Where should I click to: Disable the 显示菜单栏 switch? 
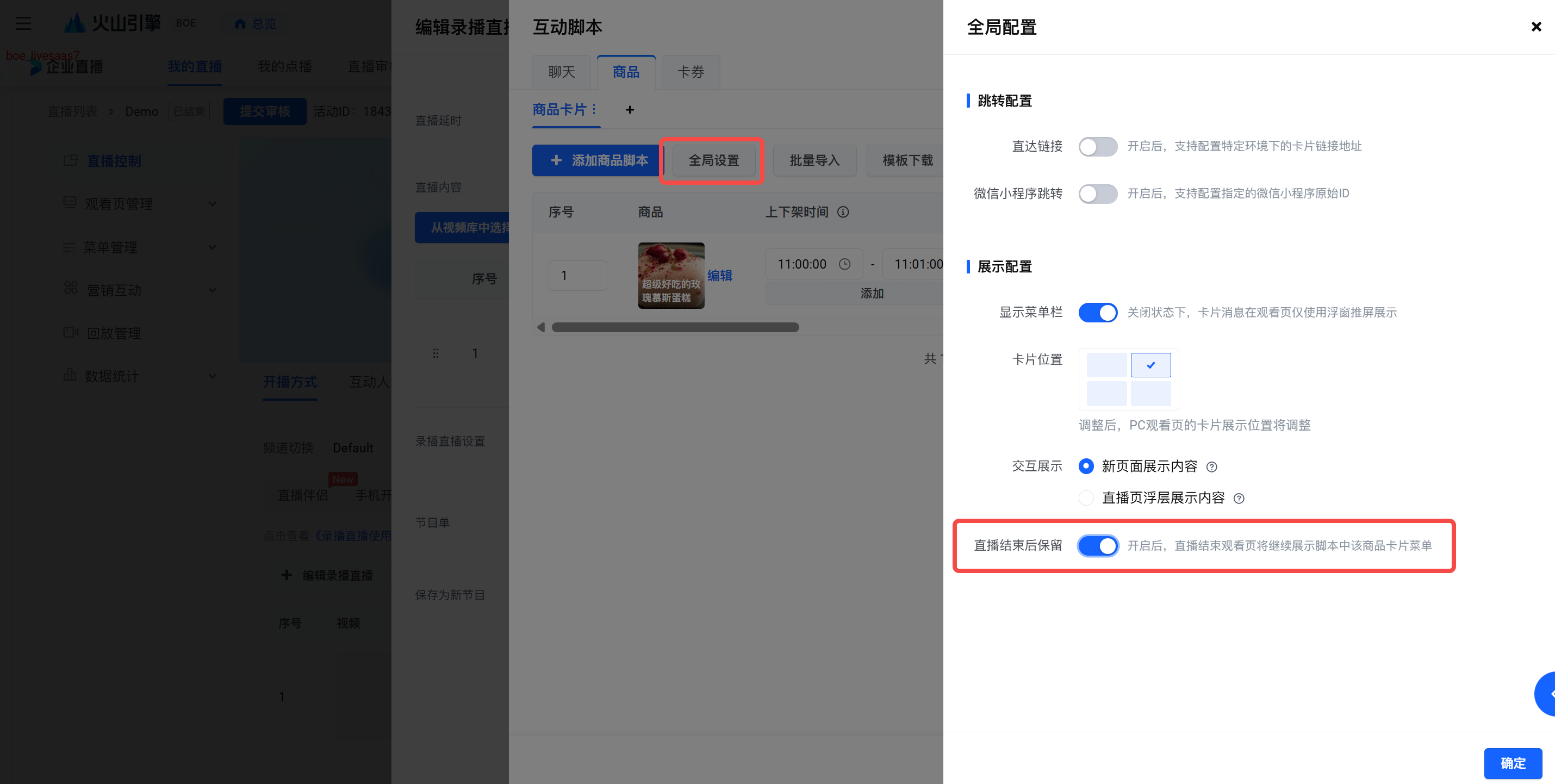(x=1097, y=313)
